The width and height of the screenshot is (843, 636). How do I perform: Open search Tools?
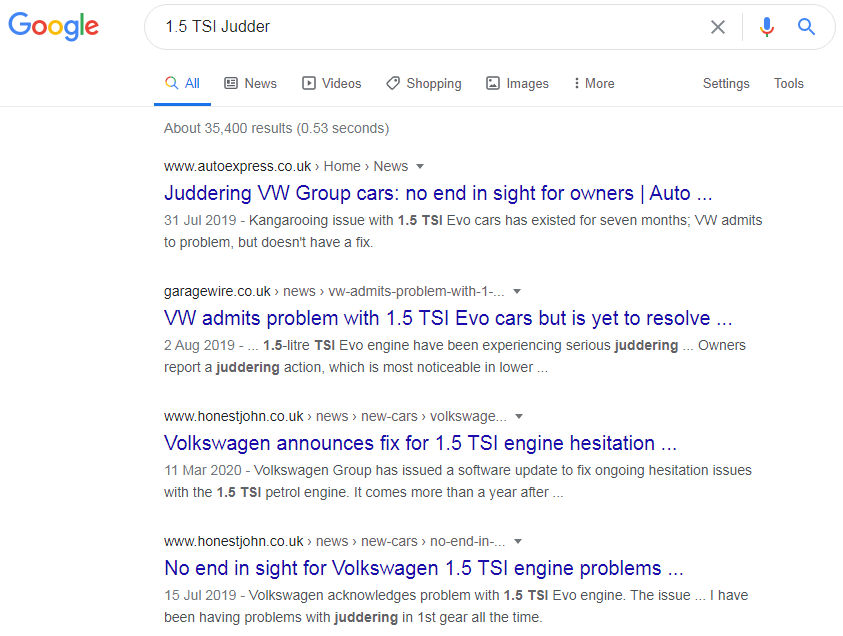pyautogui.click(x=789, y=83)
